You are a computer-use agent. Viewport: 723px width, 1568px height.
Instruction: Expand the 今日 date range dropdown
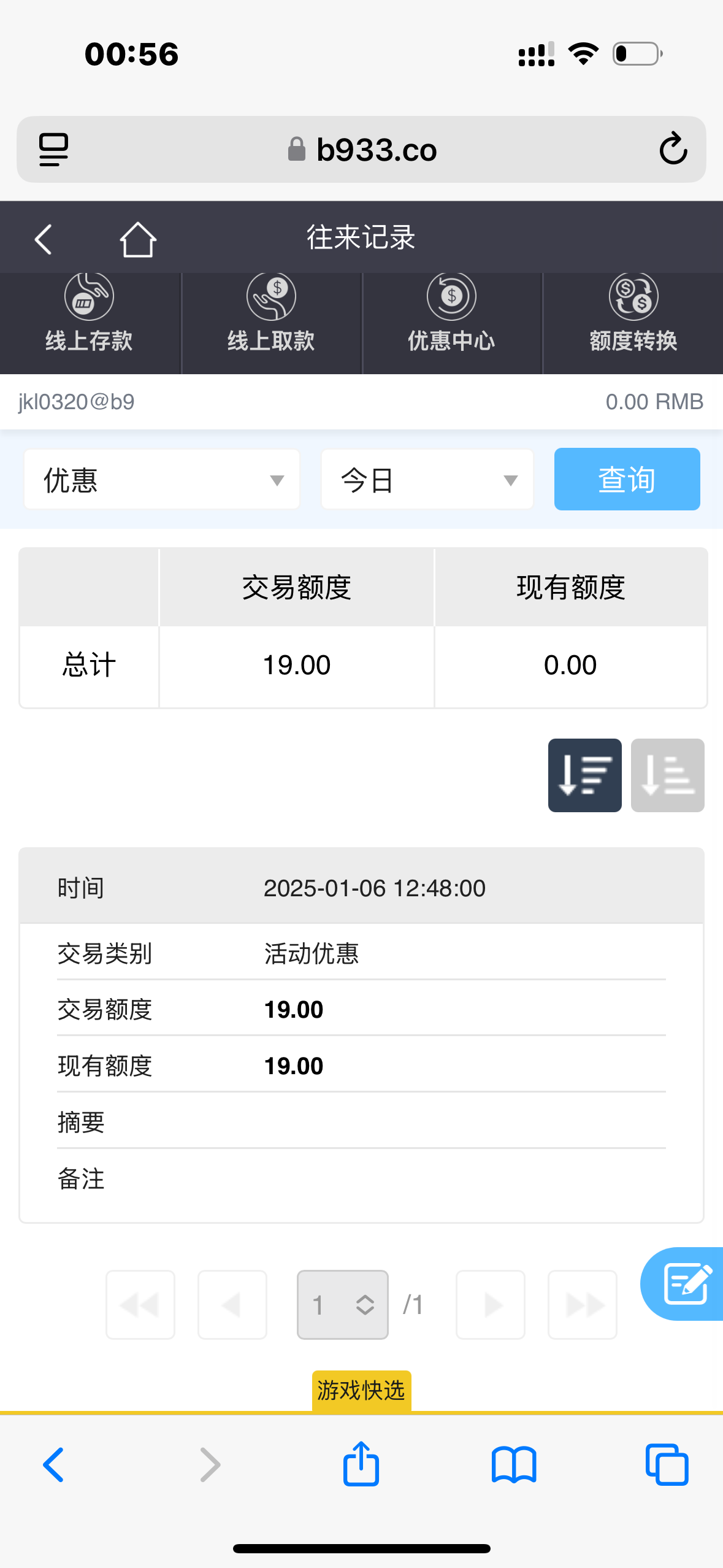[x=427, y=480]
